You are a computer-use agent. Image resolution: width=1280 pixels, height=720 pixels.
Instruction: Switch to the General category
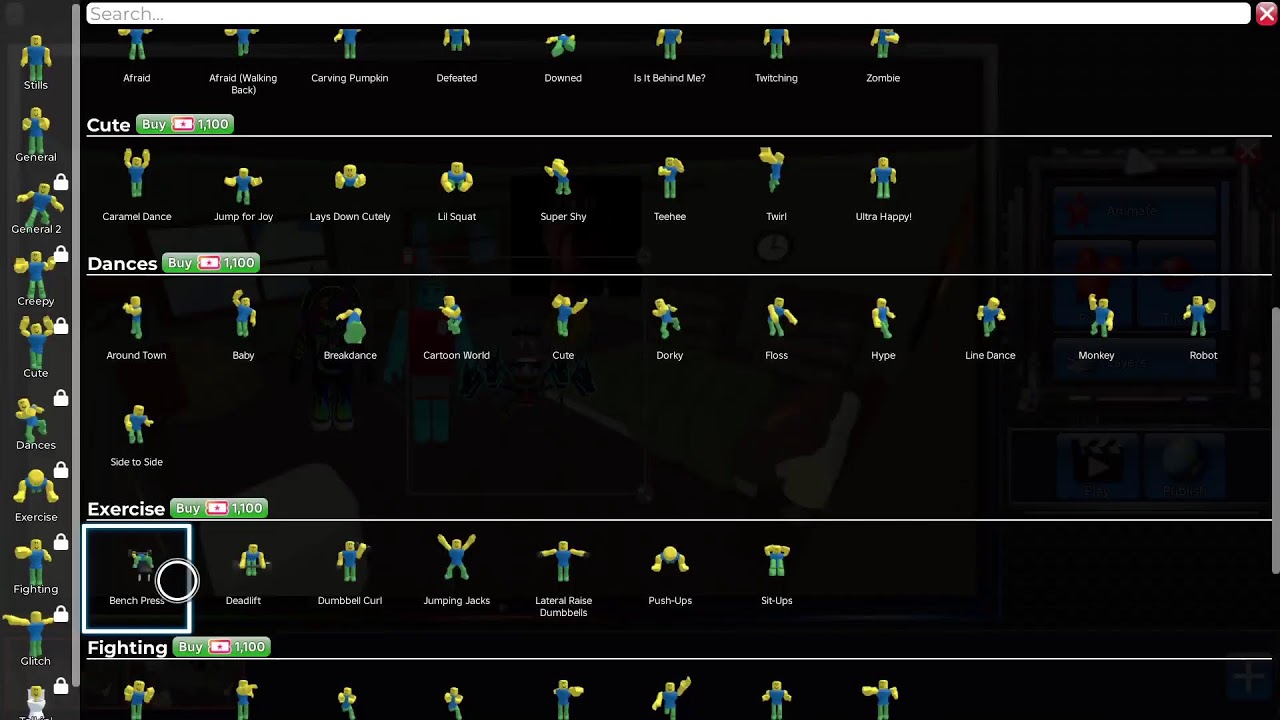point(36,134)
